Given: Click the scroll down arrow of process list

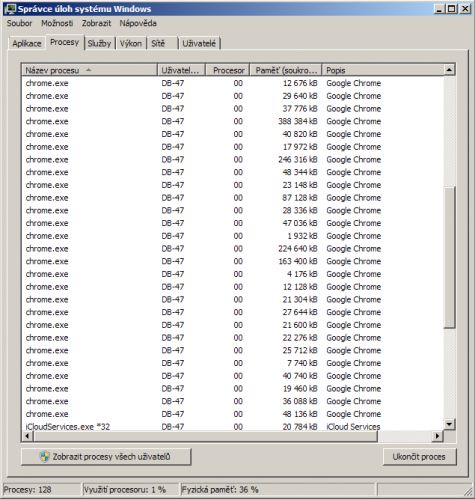Looking at the screenshot, I should click(x=449, y=424).
